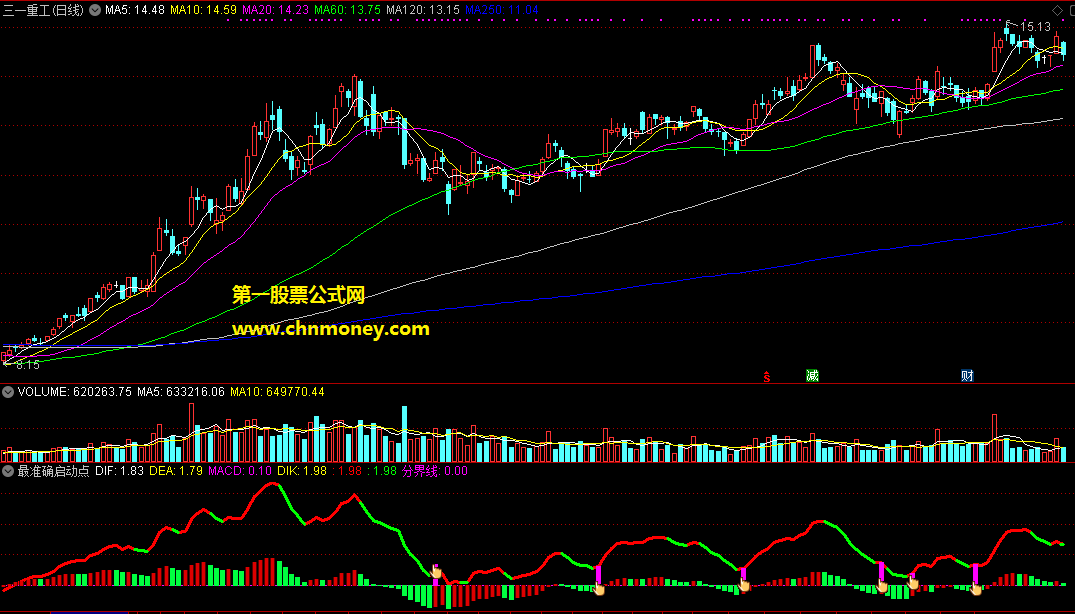1075x614 pixels.
Task: Open the dropdown beside 三一重工(日线) title
Action: coord(95,10)
